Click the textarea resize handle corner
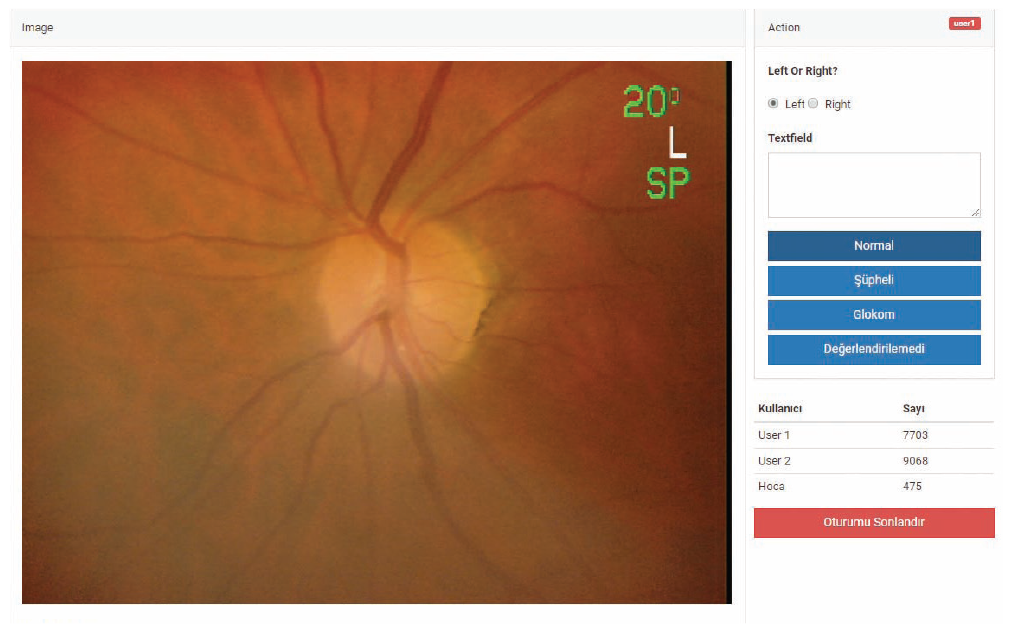 (x=976, y=212)
